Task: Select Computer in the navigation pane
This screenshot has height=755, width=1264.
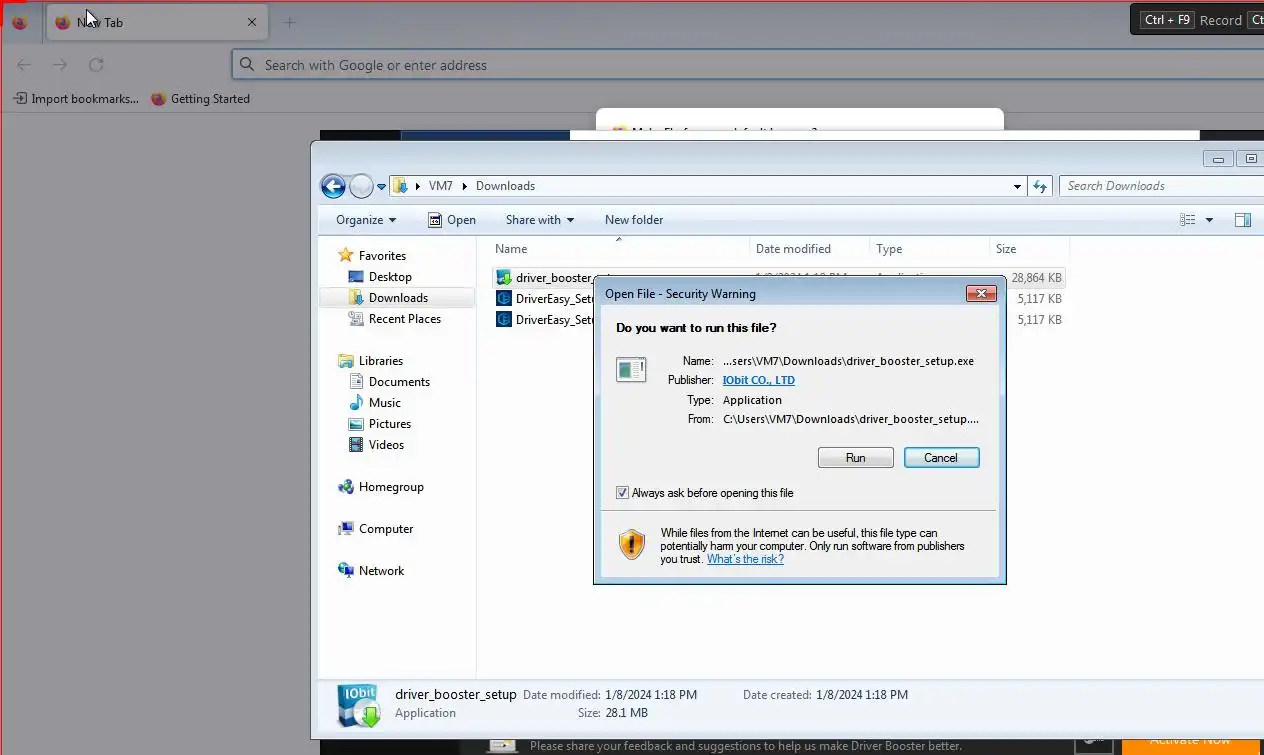Action: [386, 529]
